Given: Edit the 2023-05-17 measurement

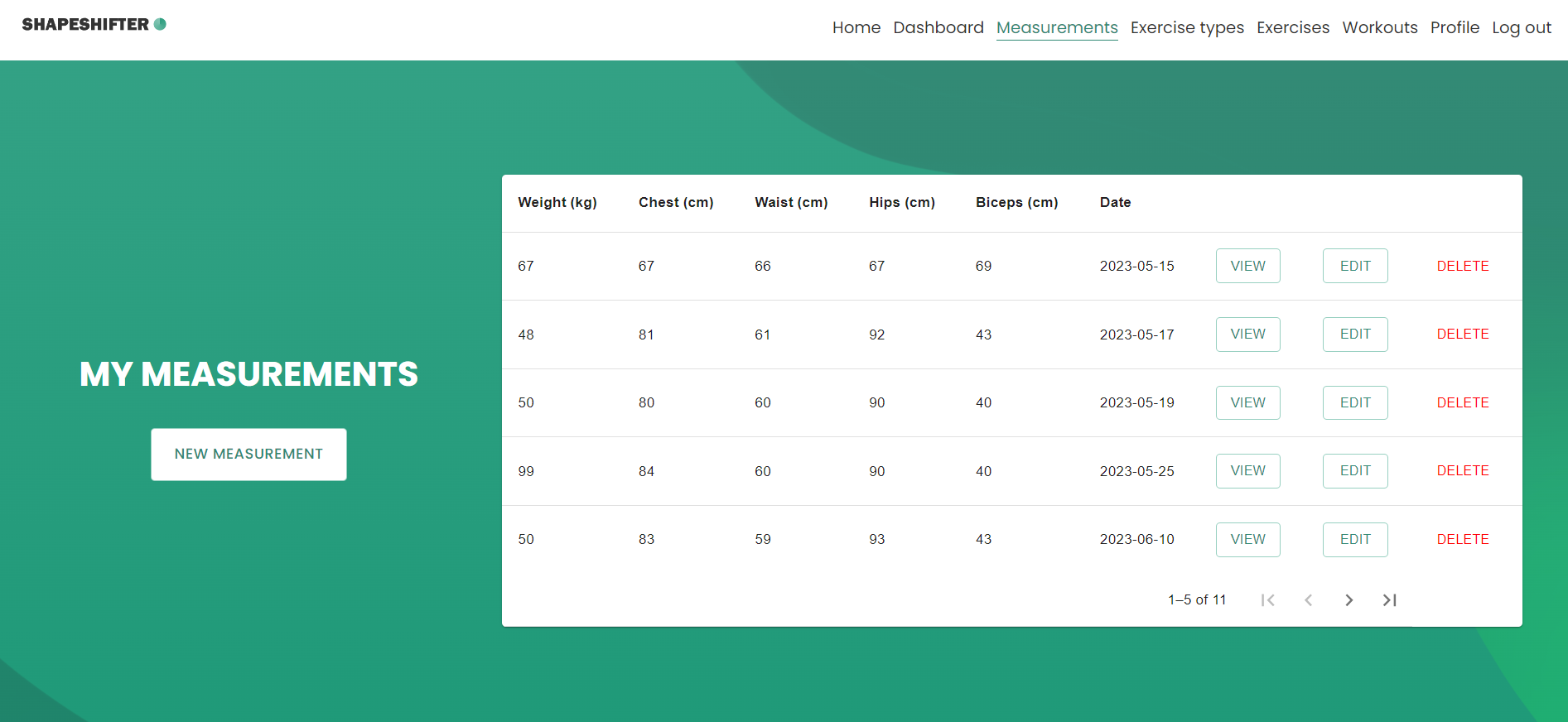Looking at the screenshot, I should [1355, 335].
